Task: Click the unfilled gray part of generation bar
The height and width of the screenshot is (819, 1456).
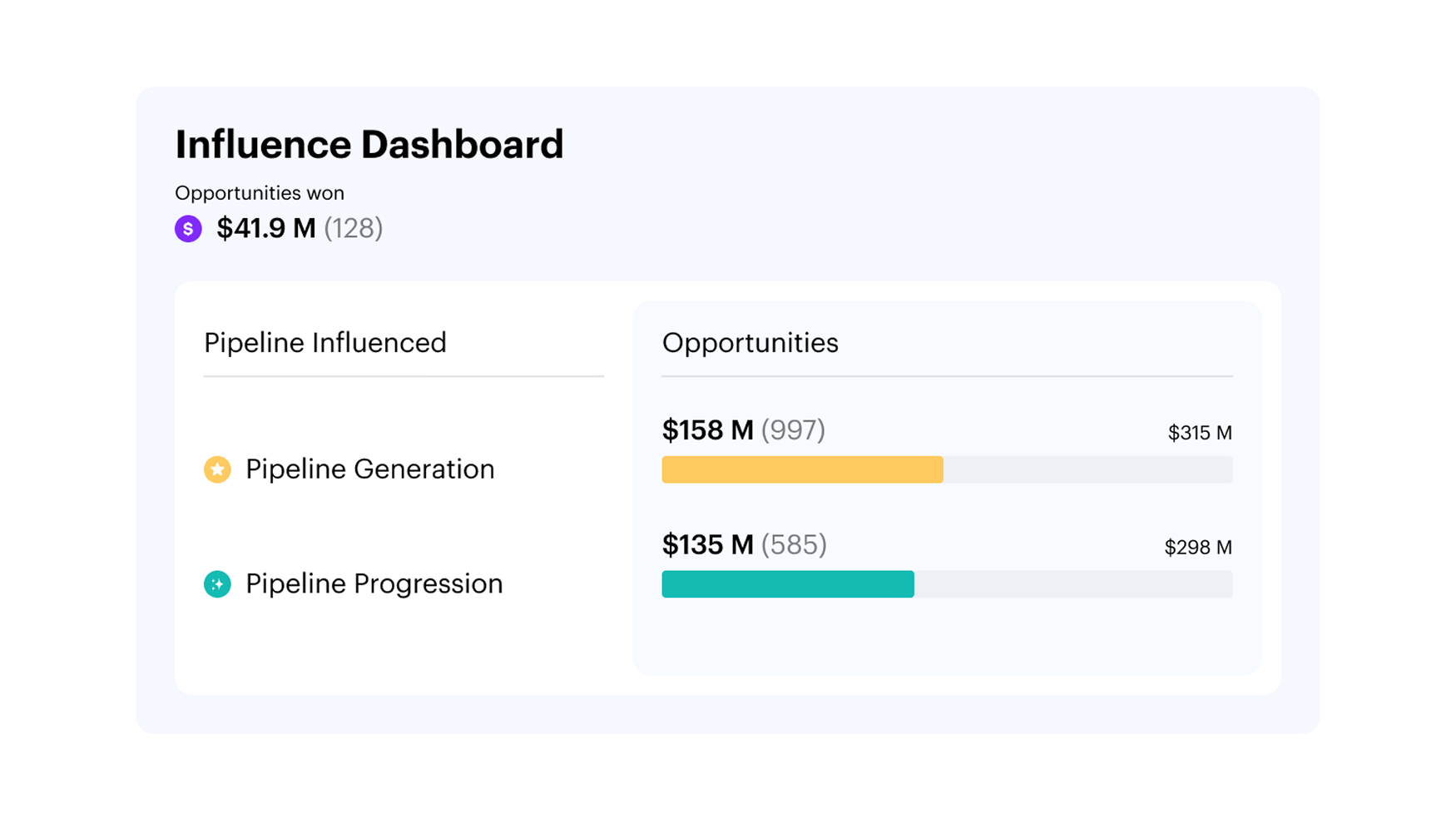Action: coord(1087,469)
